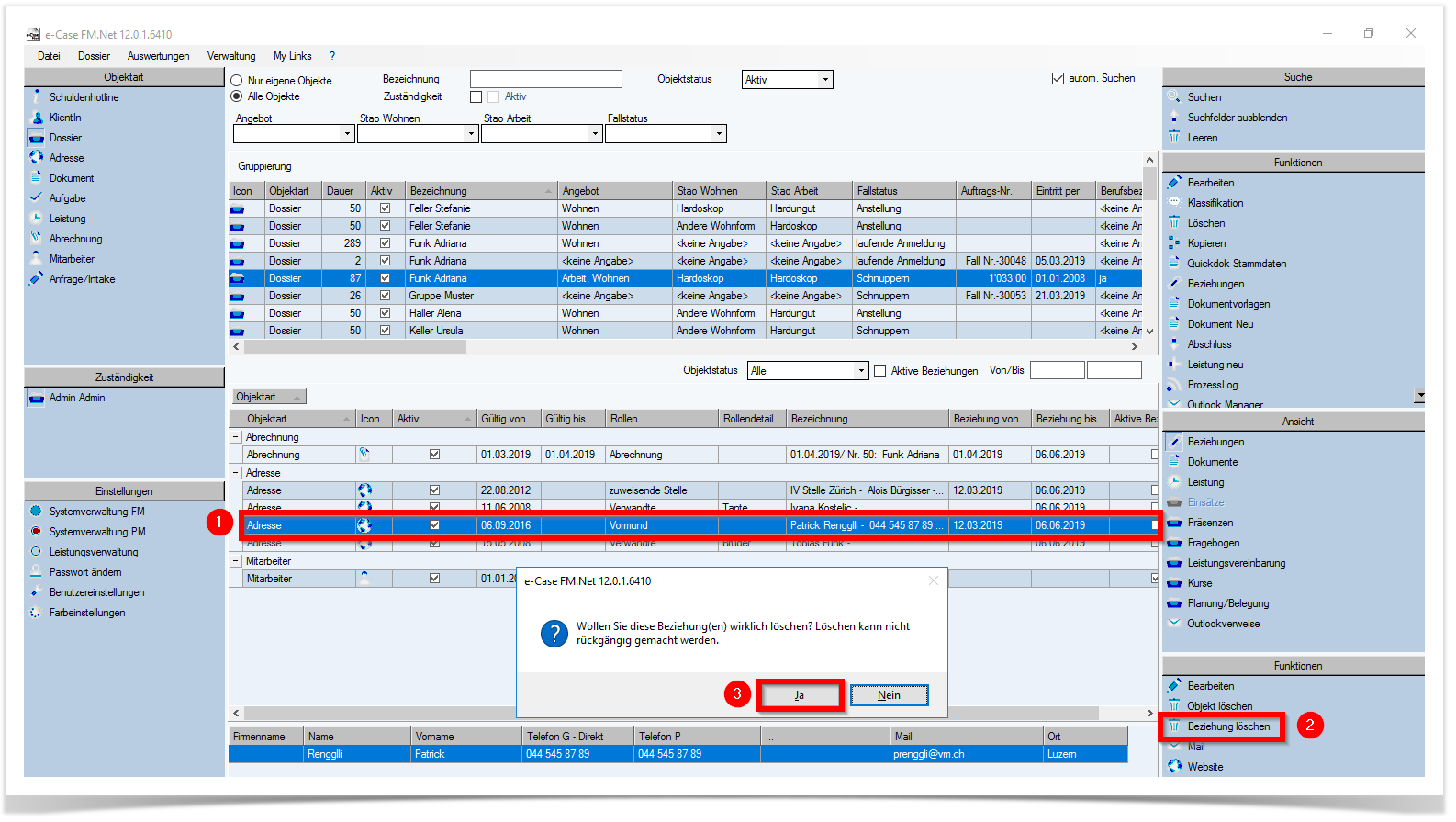Collapse the Adresse group in relations

(236, 473)
